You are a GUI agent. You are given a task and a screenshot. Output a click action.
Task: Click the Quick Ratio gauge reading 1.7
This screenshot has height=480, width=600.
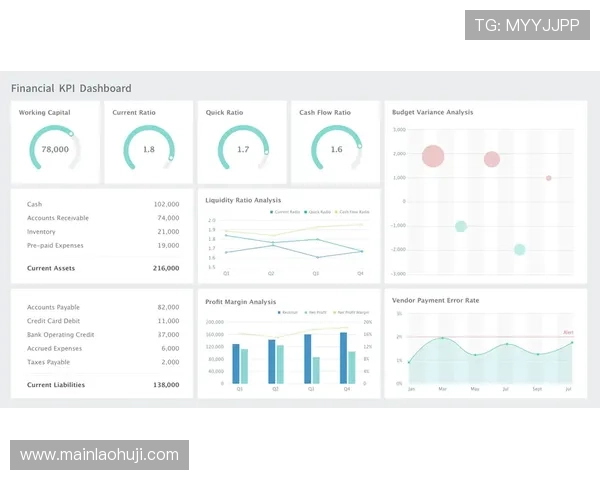(x=243, y=149)
